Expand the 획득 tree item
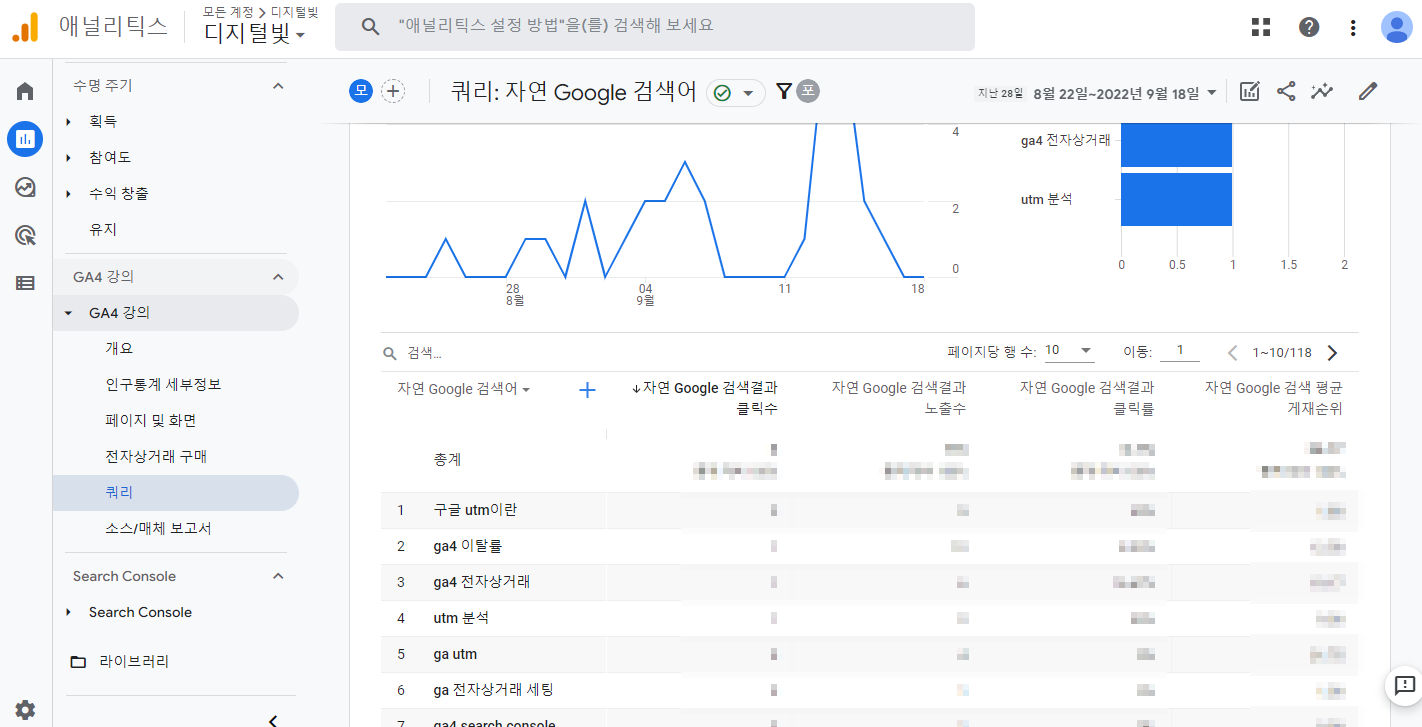1422x727 pixels. 68,122
